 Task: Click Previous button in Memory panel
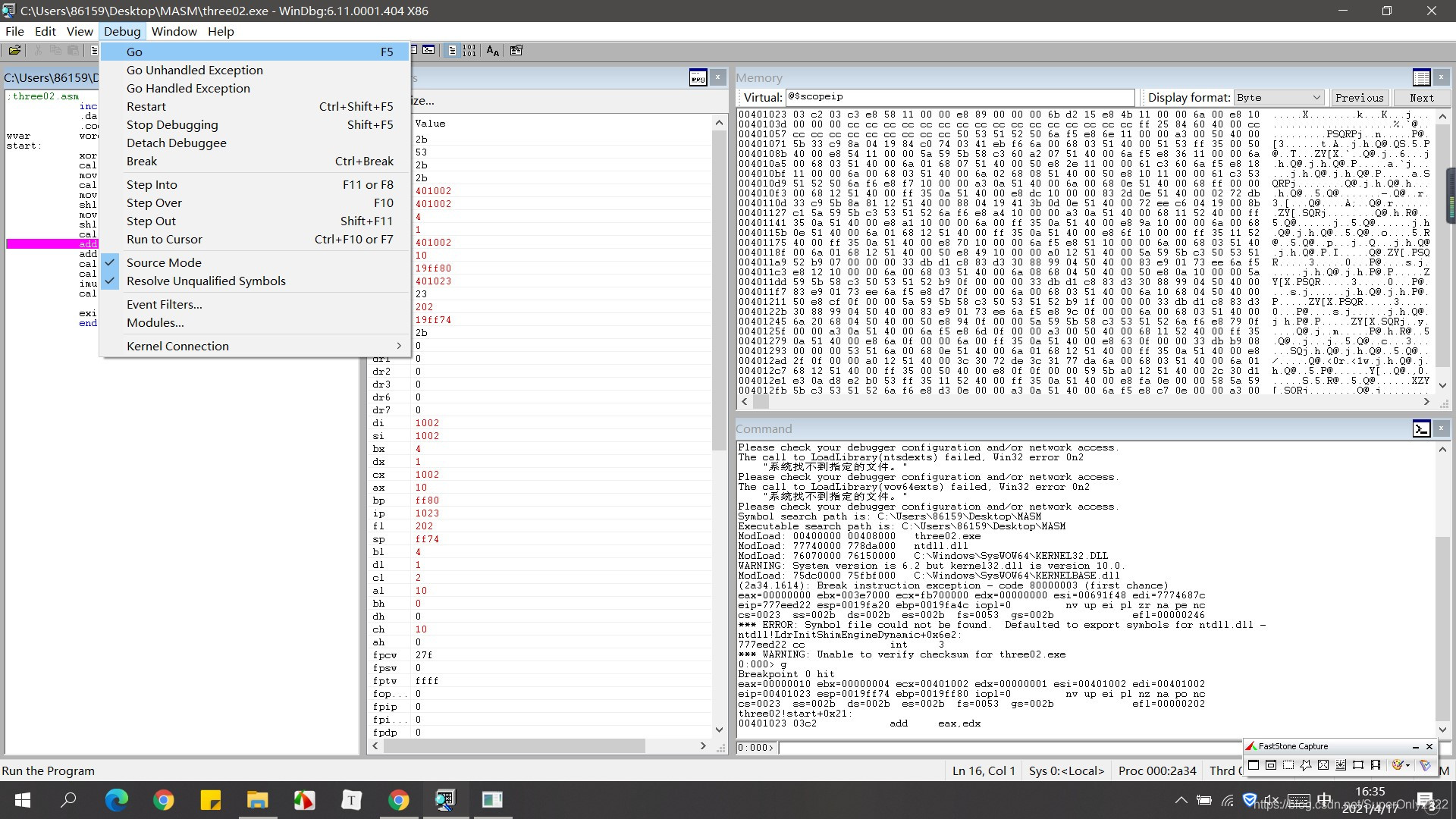[1359, 98]
